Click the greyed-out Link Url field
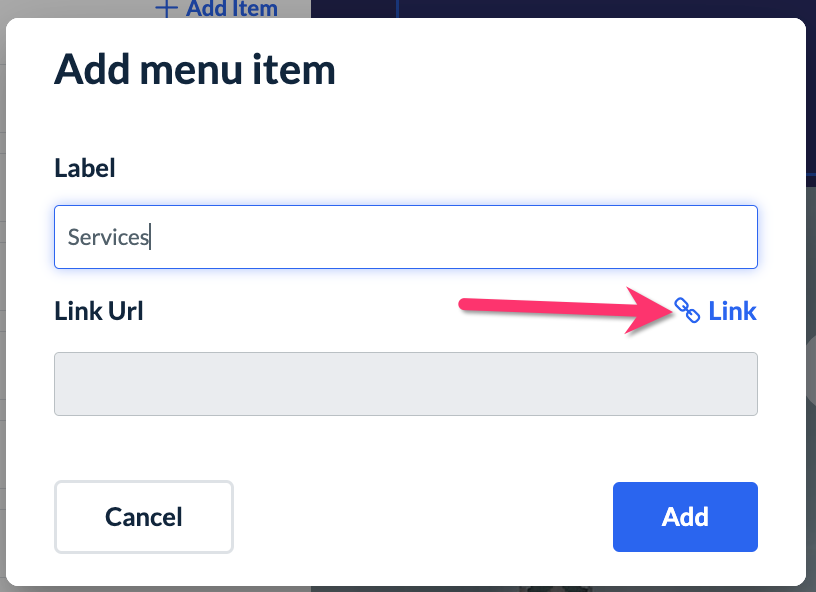Viewport: 816px width, 592px height. [x=405, y=383]
